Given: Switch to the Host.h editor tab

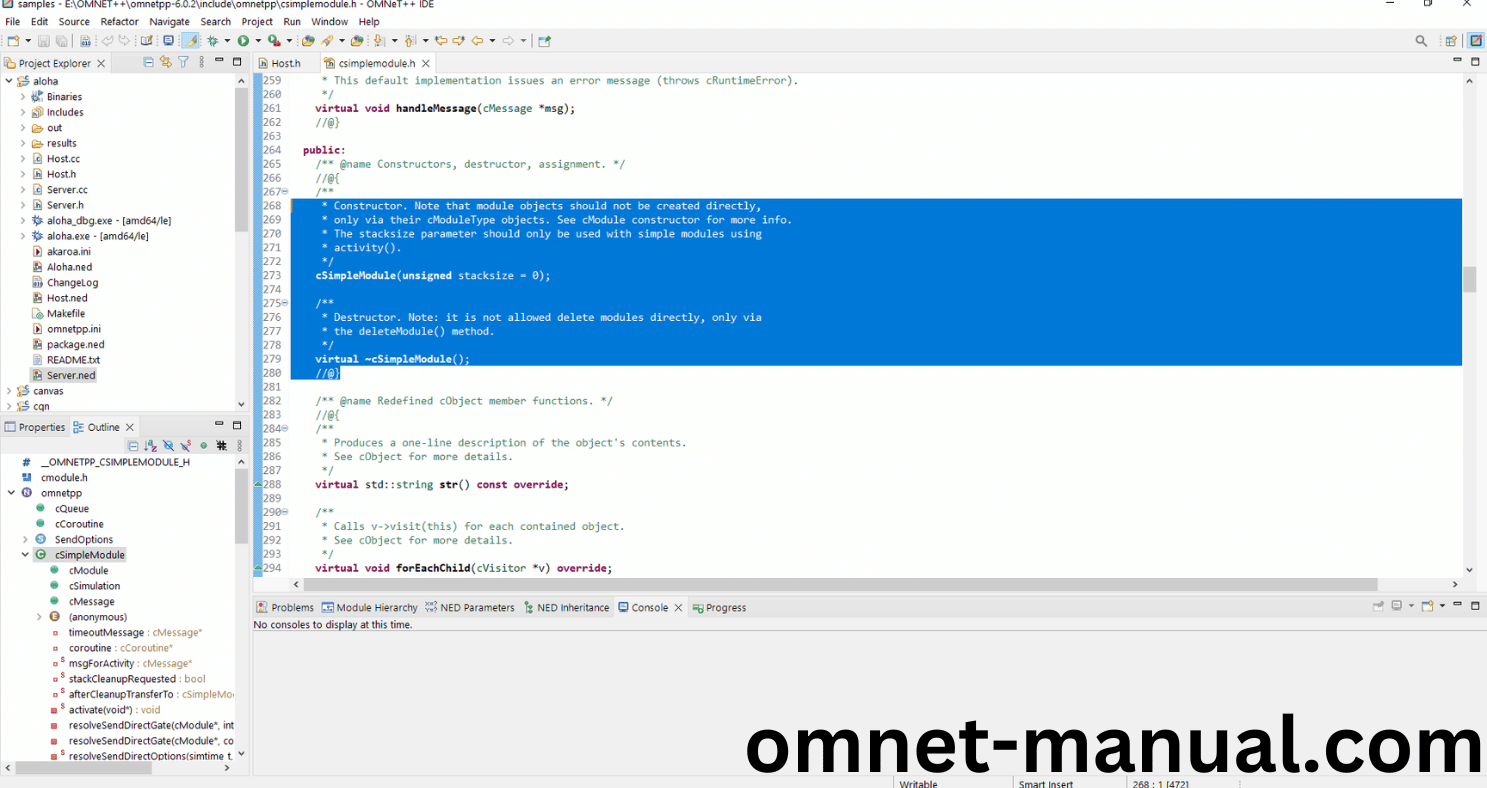Looking at the screenshot, I should tap(285, 63).
